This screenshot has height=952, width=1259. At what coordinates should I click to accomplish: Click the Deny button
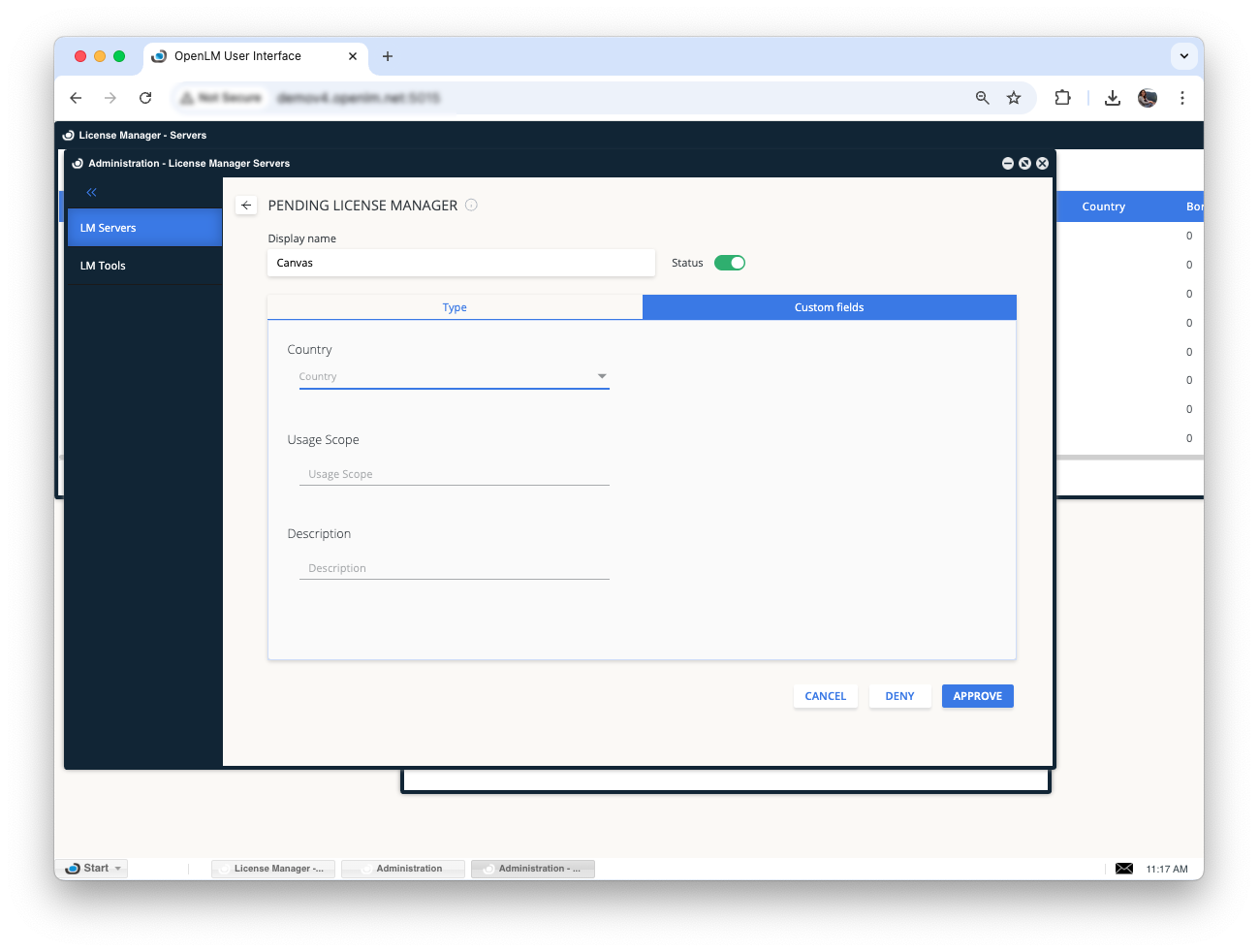coord(899,696)
